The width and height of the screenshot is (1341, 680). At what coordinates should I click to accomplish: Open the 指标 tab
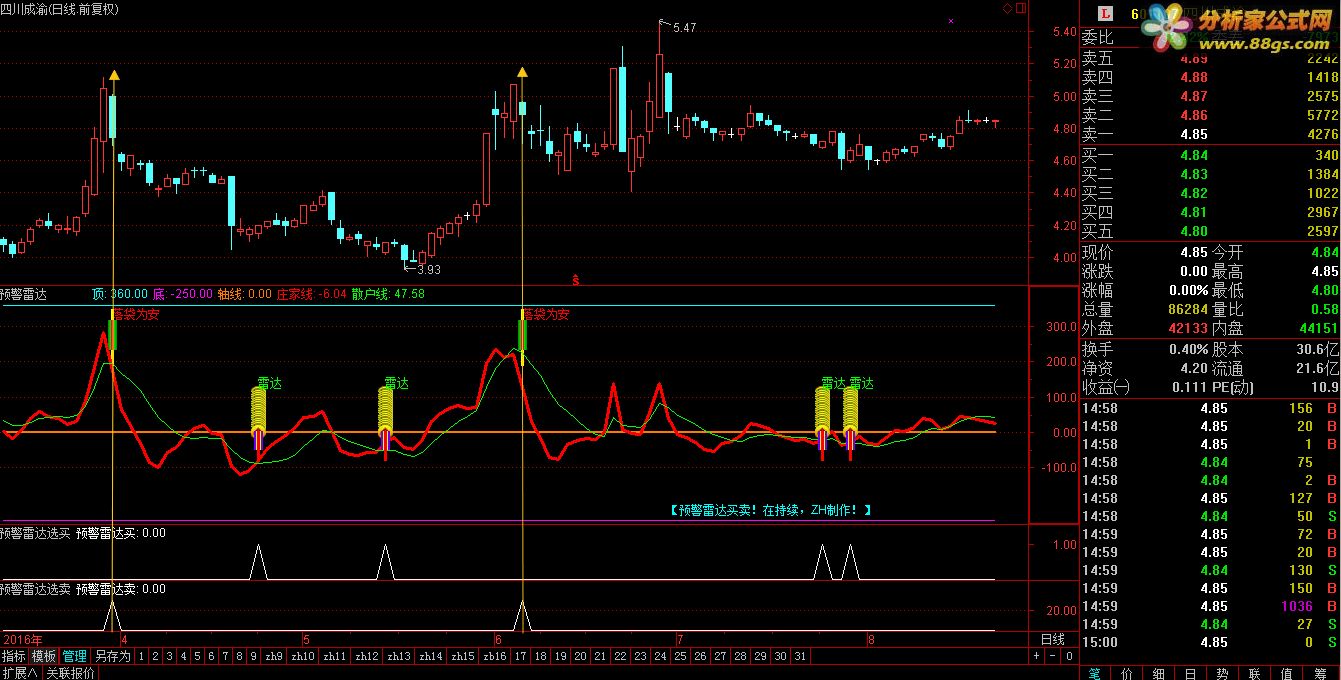point(14,656)
